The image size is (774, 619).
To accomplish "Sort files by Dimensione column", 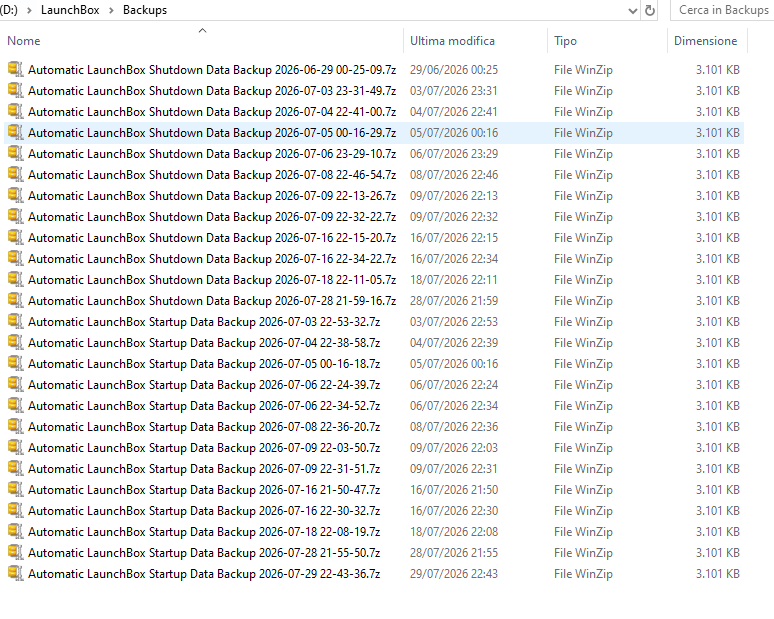I will pyautogui.click(x=705, y=41).
